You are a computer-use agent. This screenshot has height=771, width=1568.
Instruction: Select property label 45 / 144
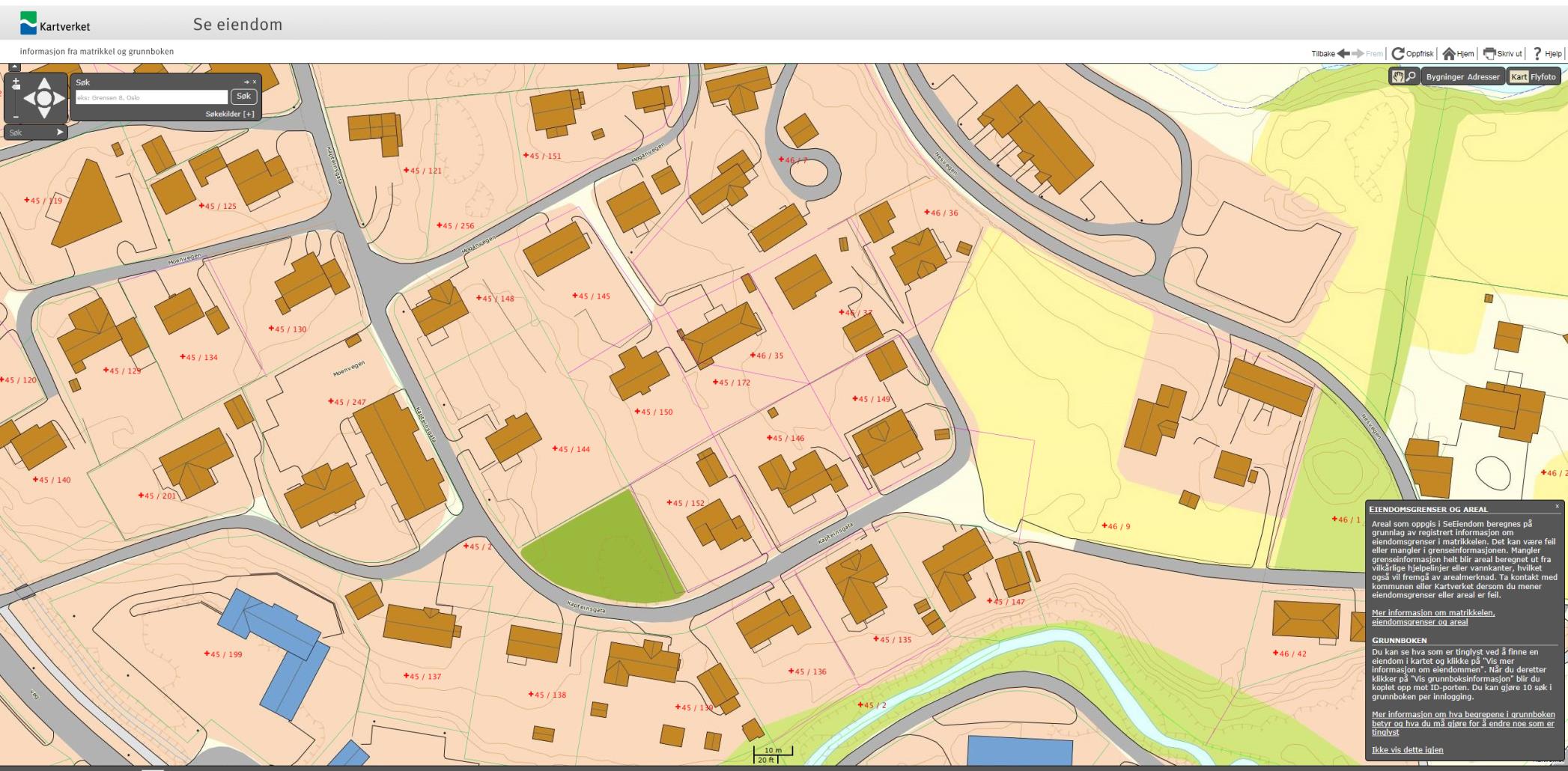pyautogui.click(x=571, y=449)
